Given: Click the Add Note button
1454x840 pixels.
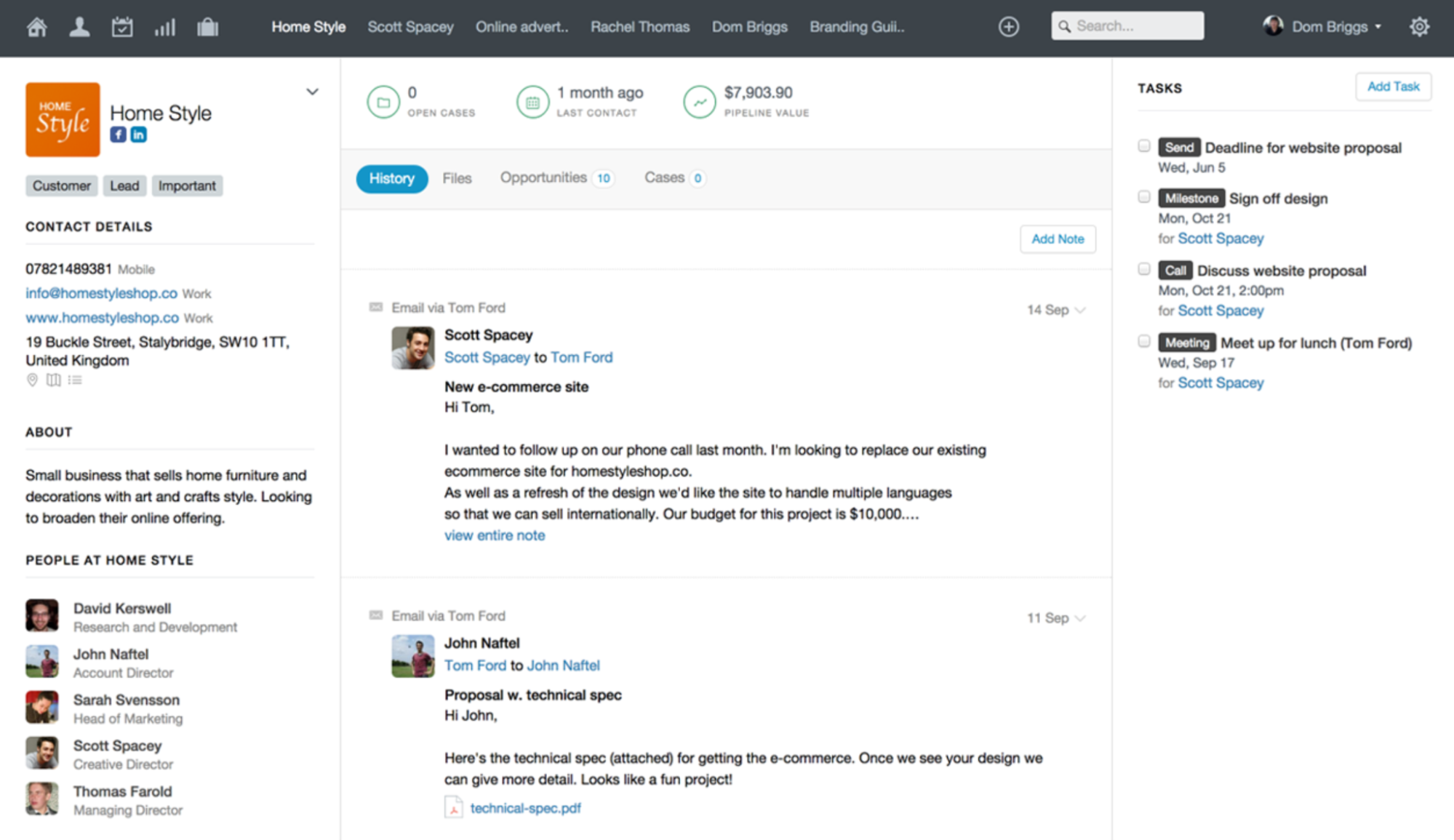Looking at the screenshot, I should (1058, 239).
